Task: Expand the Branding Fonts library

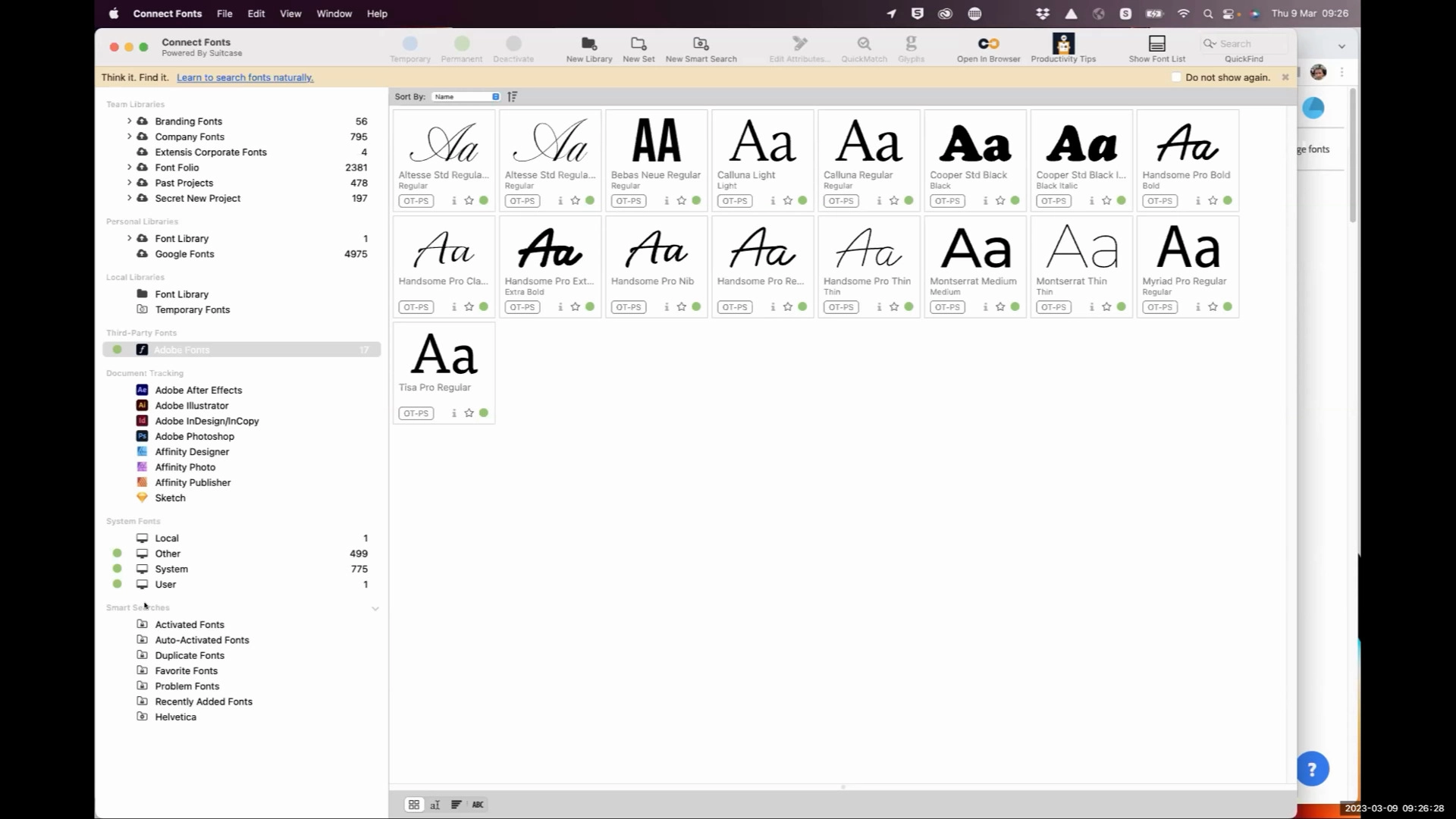Action: [x=129, y=121]
